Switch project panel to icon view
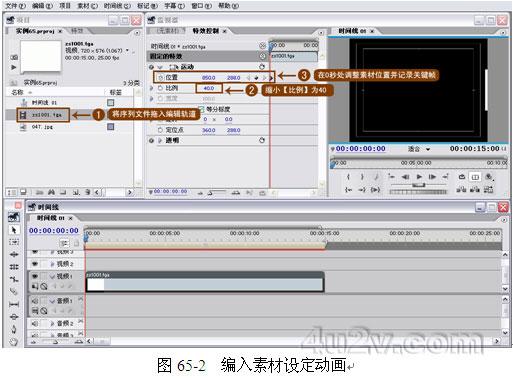The width and height of the screenshot is (513, 379). (x=23, y=192)
